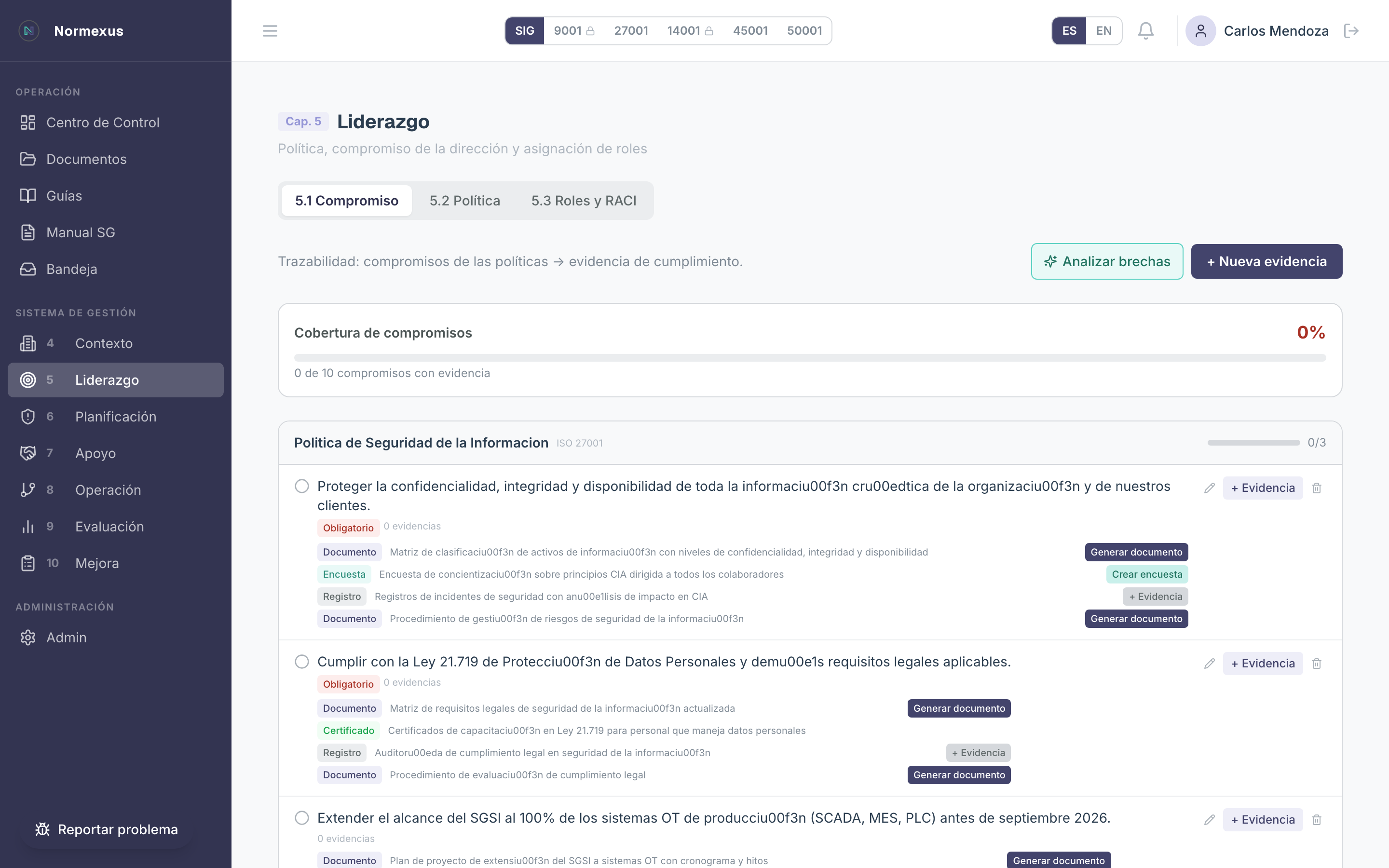The height and width of the screenshot is (868, 1389).
Task: Go to chapter 6 Planificación
Action: (x=115, y=417)
